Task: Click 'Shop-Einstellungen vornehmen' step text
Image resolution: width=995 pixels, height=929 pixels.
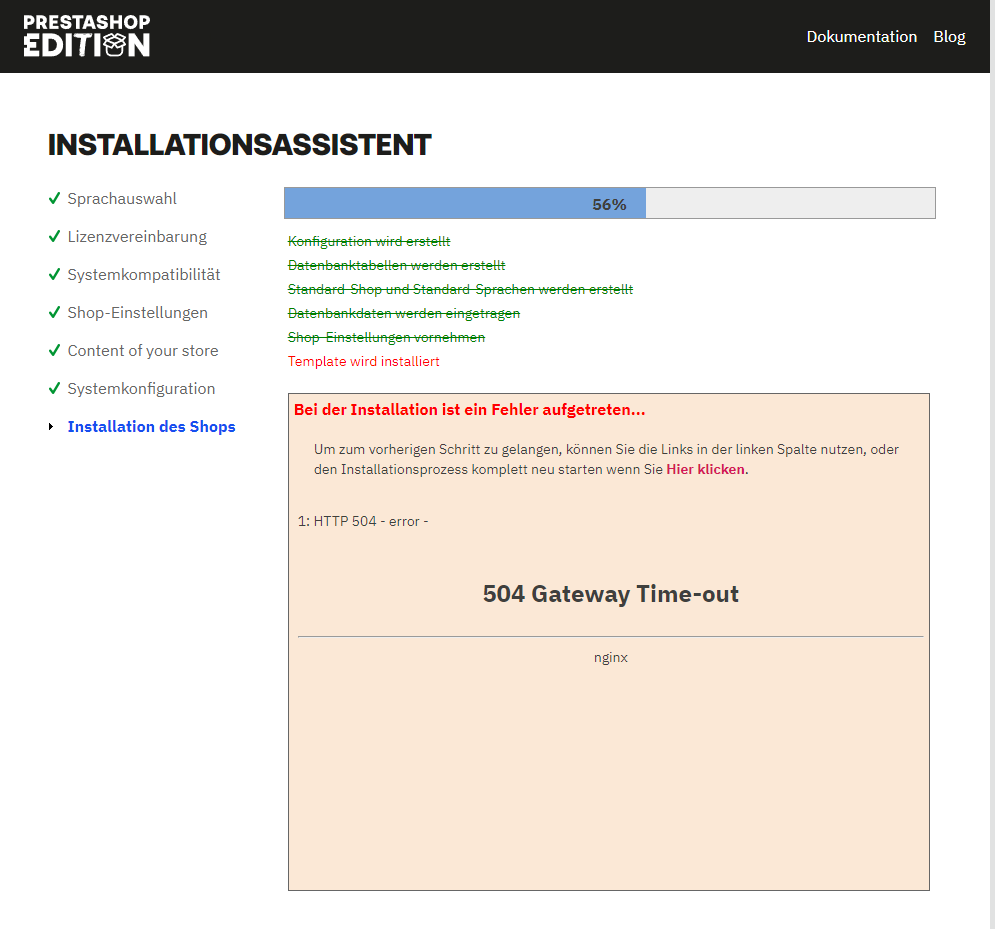Action: point(386,338)
